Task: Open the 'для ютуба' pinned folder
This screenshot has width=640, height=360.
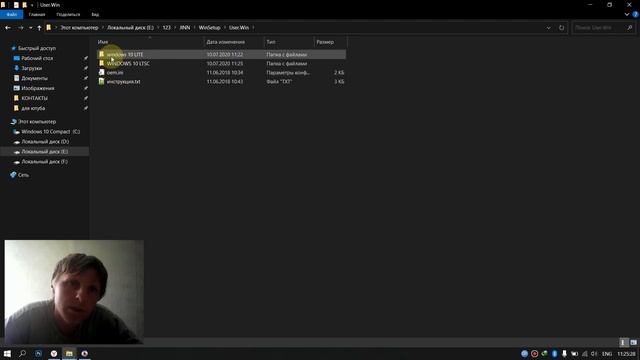Action: click(33, 108)
